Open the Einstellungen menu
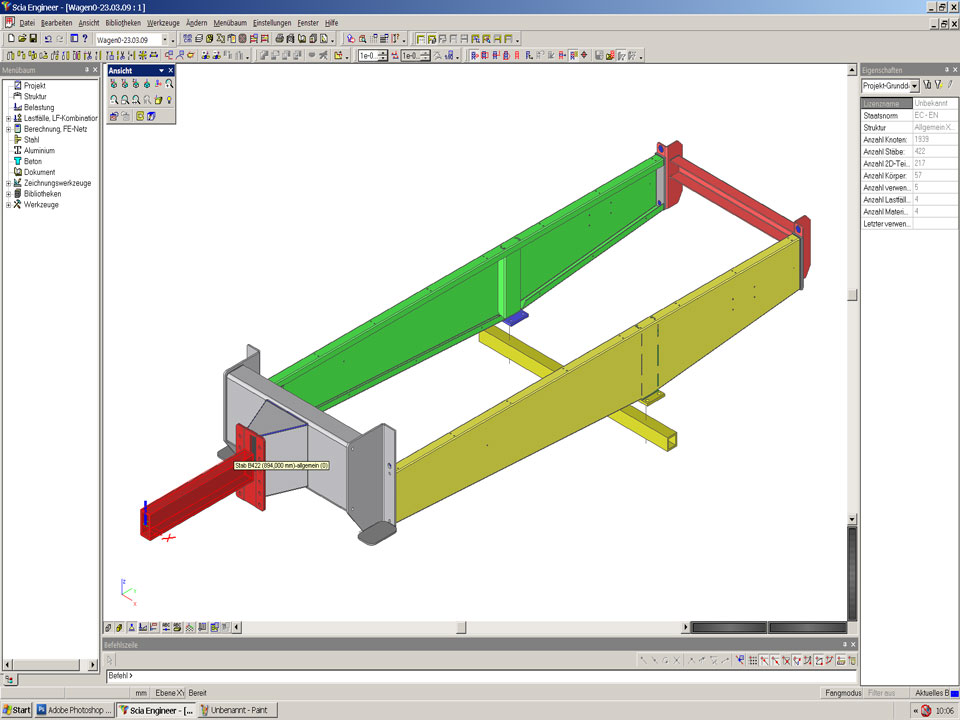Viewport: 960px width, 720px height. click(x=272, y=22)
